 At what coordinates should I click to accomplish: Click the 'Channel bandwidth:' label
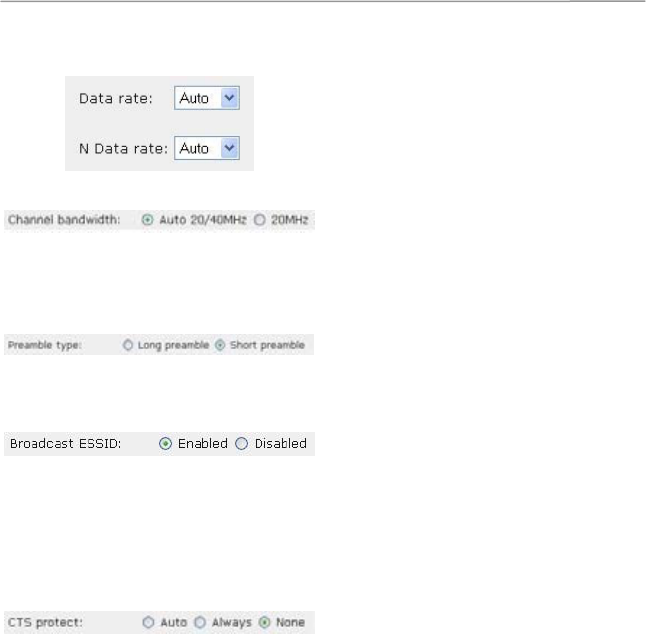tap(64, 220)
